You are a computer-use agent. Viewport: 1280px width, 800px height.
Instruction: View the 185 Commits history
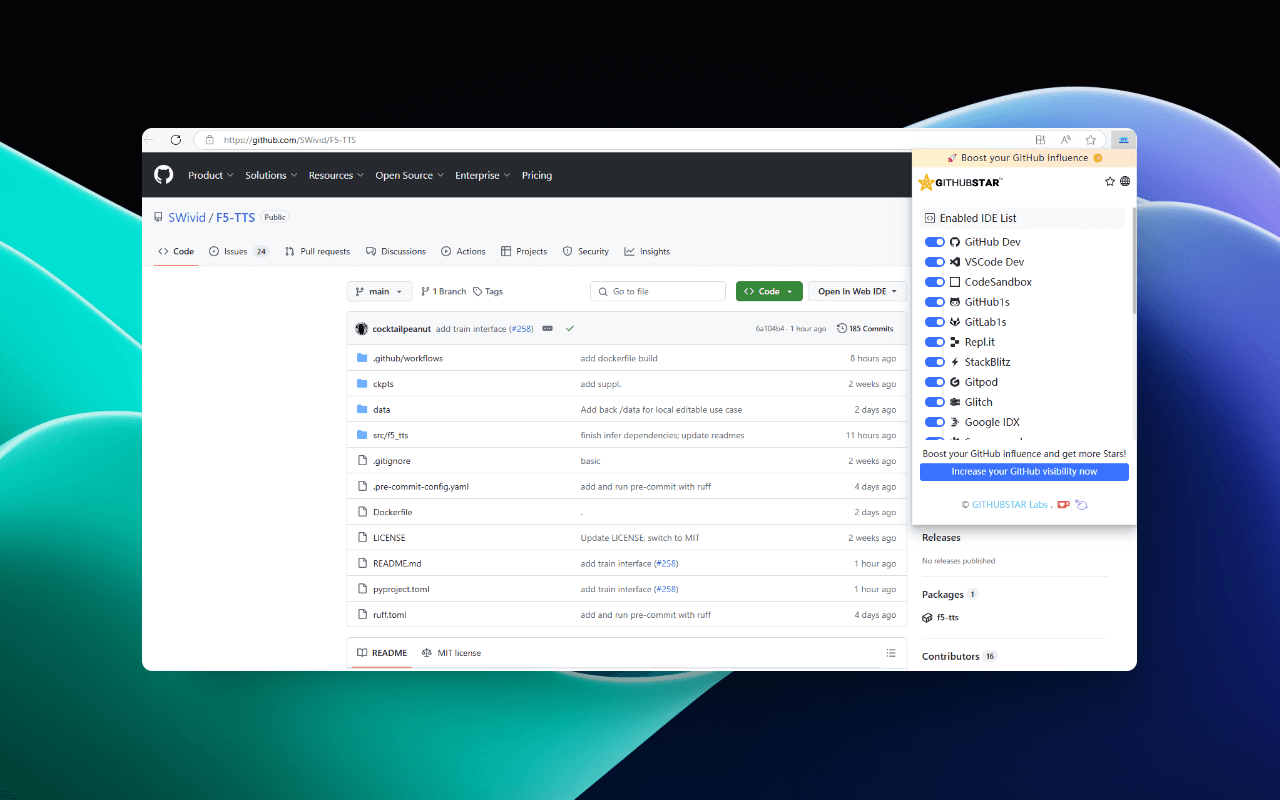click(x=865, y=328)
